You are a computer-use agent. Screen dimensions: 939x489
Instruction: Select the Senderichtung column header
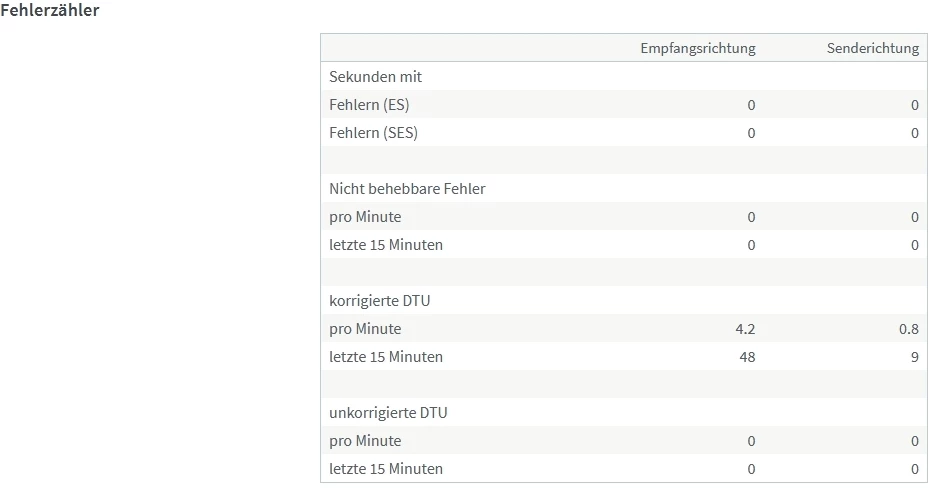pyautogui.click(x=872, y=48)
